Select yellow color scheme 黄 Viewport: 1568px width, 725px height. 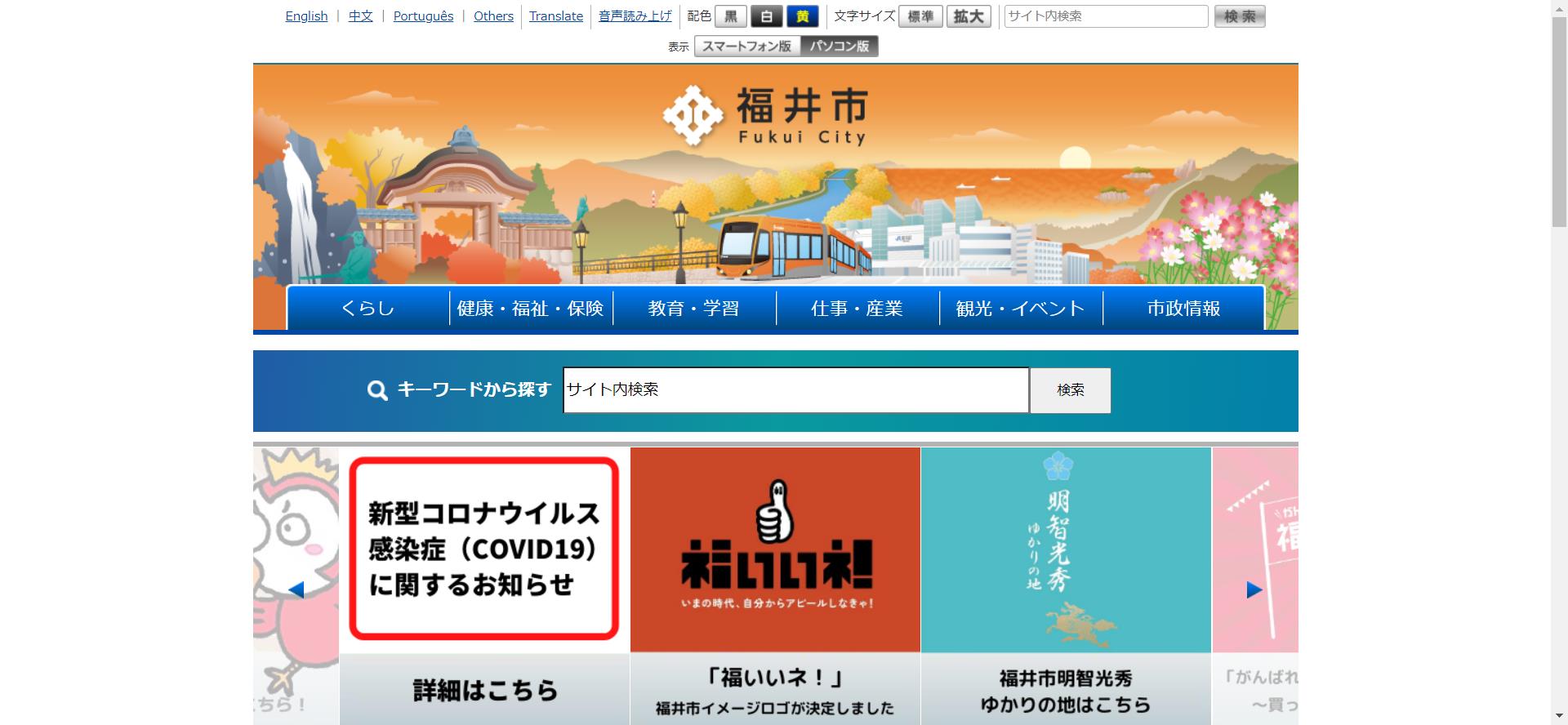coord(803,16)
